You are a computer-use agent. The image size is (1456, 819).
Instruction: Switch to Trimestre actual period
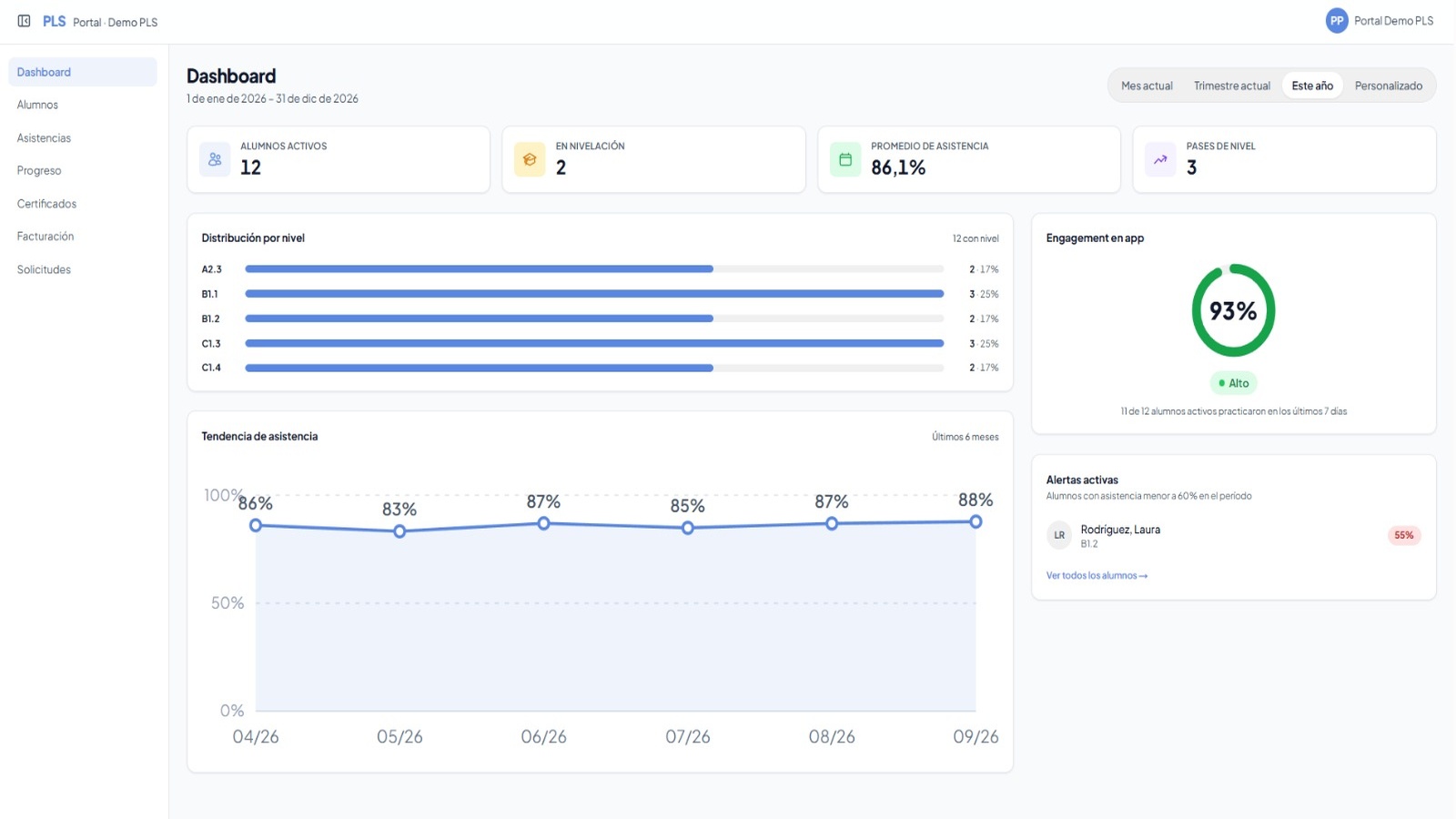click(x=1232, y=86)
